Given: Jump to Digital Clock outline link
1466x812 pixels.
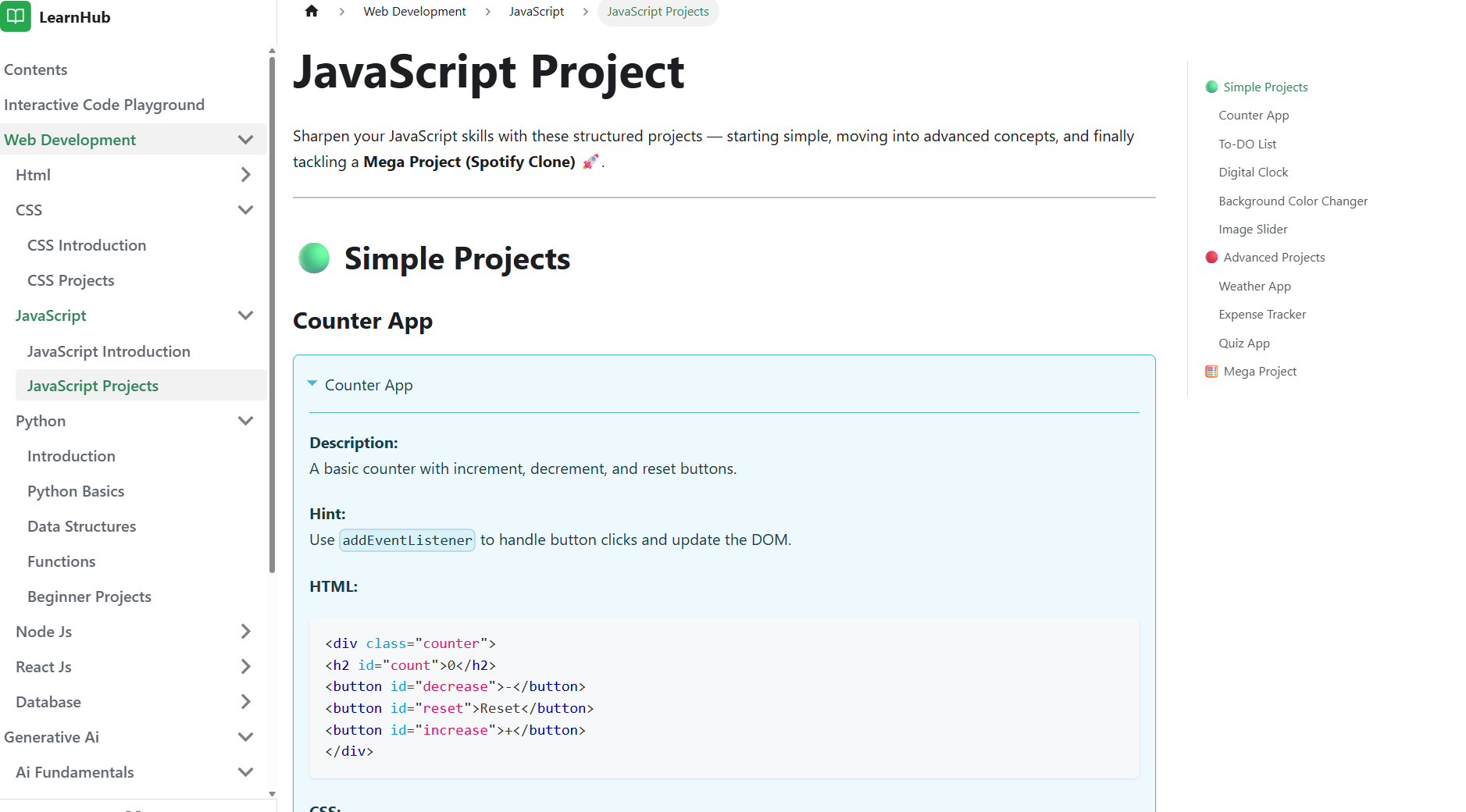Looking at the screenshot, I should click(1253, 173).
